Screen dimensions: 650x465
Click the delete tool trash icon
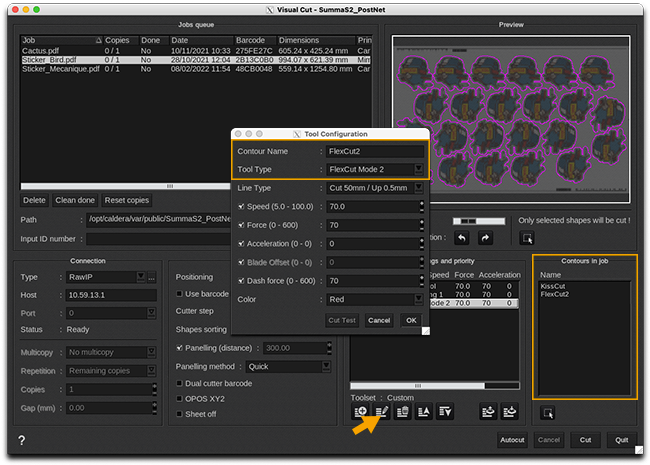pyautogui.click(x=402, y=412)
